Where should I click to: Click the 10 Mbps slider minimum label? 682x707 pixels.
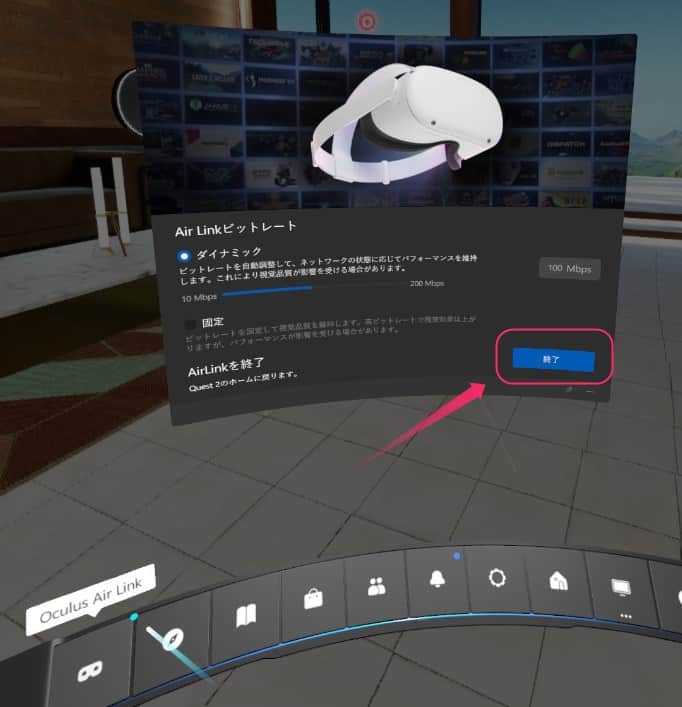point(199,298)
